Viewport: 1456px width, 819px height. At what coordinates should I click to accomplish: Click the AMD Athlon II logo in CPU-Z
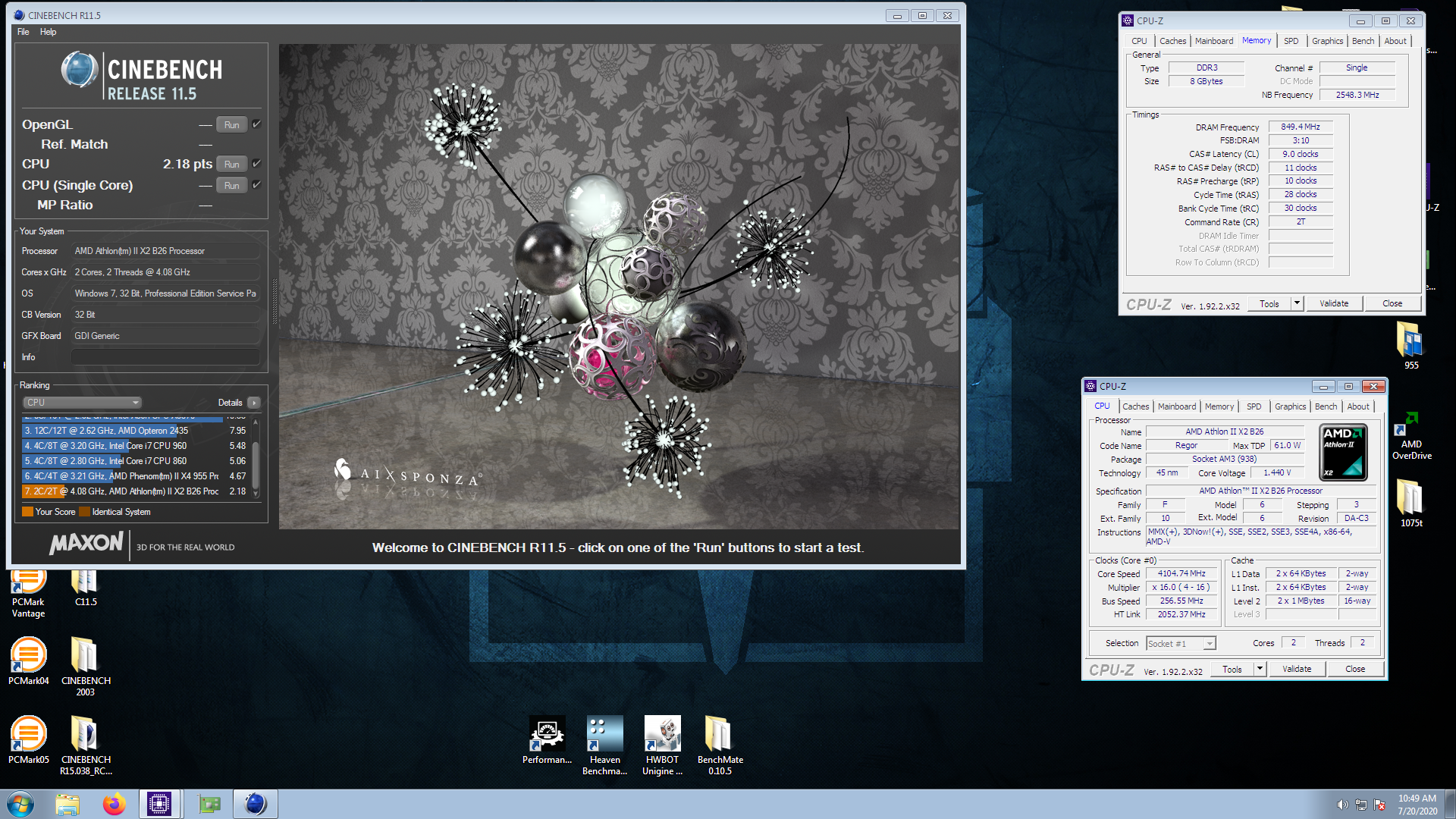1344,453
